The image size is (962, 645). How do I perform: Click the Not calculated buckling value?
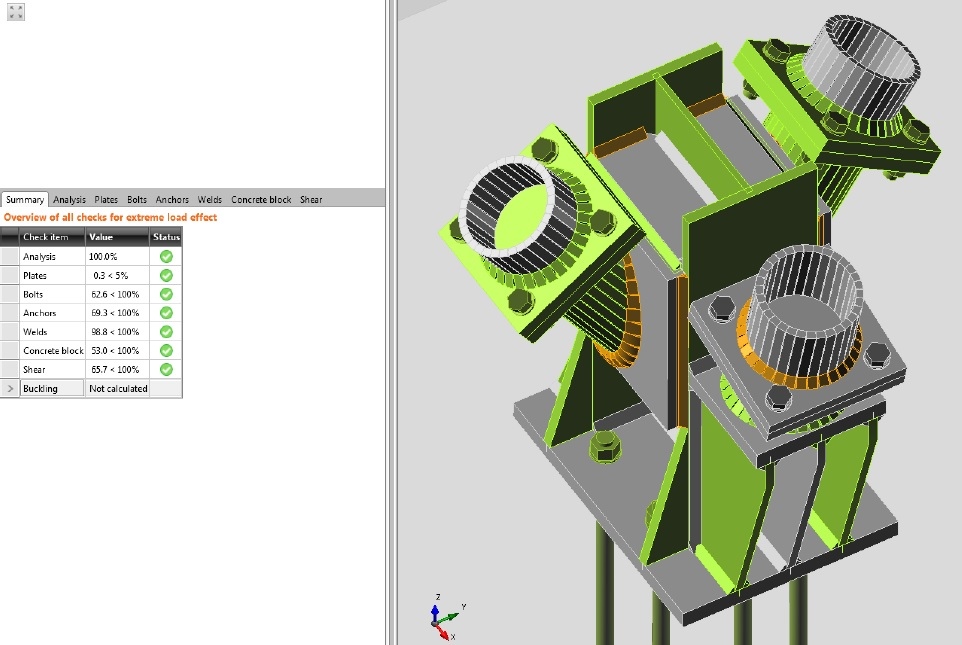(x=118, y=388)
